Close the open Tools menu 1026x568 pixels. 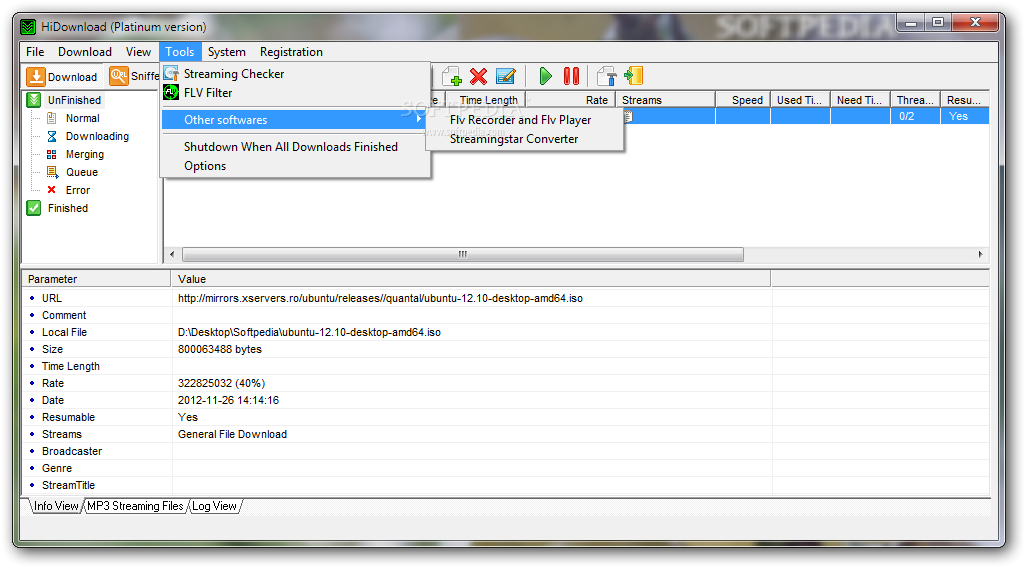point(179,52)
